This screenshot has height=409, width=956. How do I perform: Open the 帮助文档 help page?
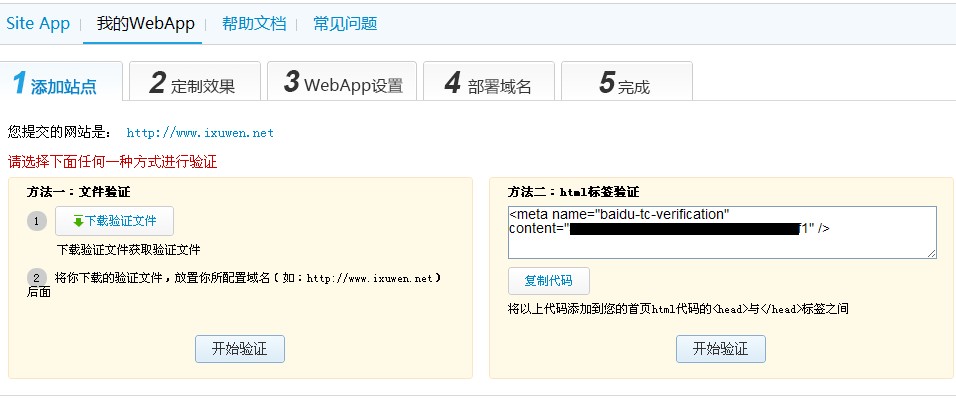[x=254, y=23]
